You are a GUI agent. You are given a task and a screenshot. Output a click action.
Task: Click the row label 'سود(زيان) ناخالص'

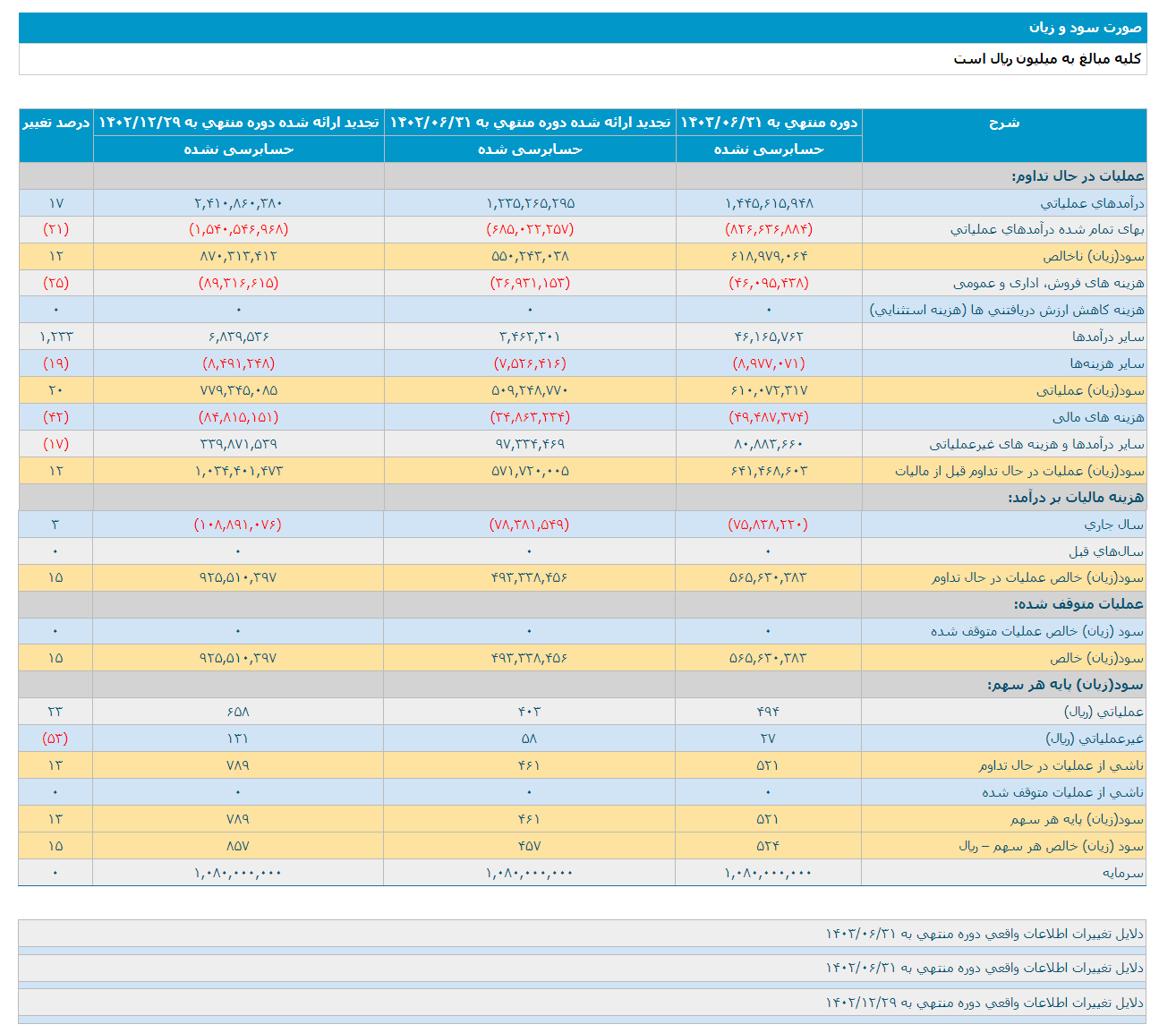coord(1094,257)
